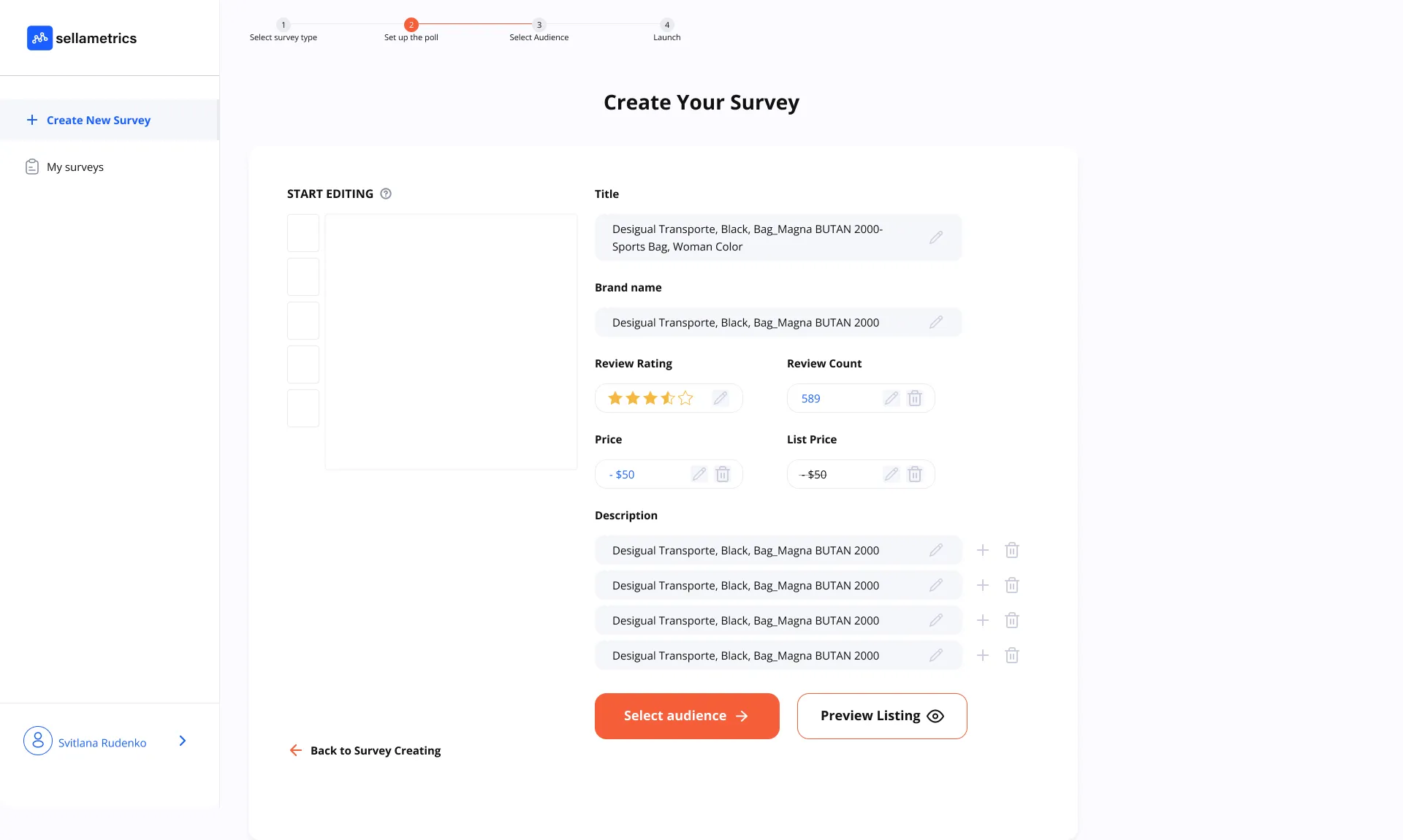Add line after third Description row
The height and width of the screenshot is (840, 1403).
[983, 620]
